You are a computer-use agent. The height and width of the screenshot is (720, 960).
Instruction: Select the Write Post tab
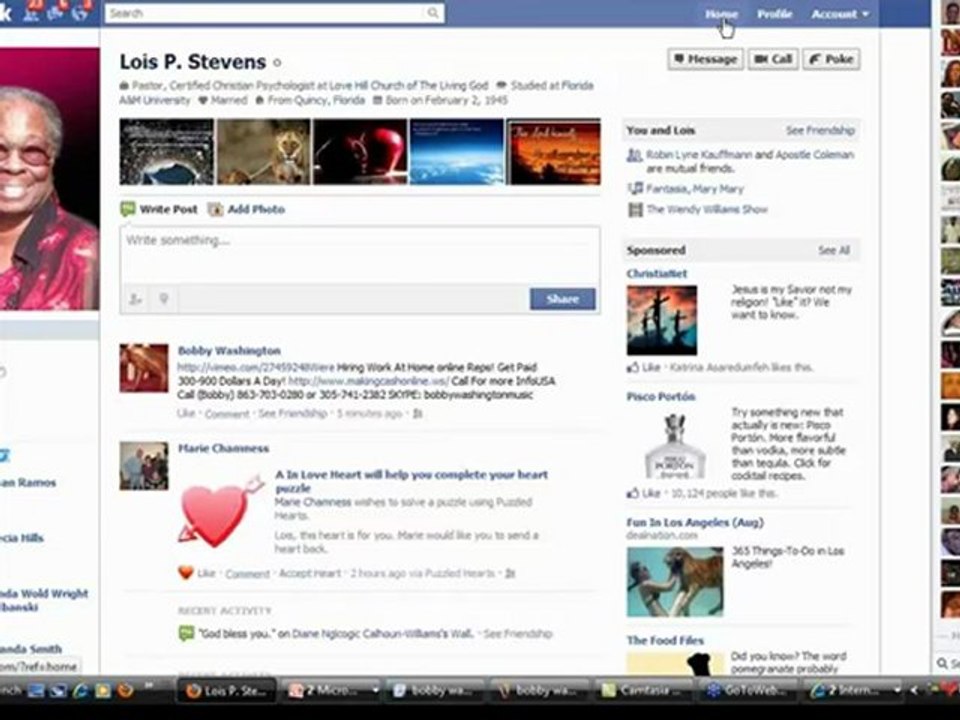click(x=159, y=209)
